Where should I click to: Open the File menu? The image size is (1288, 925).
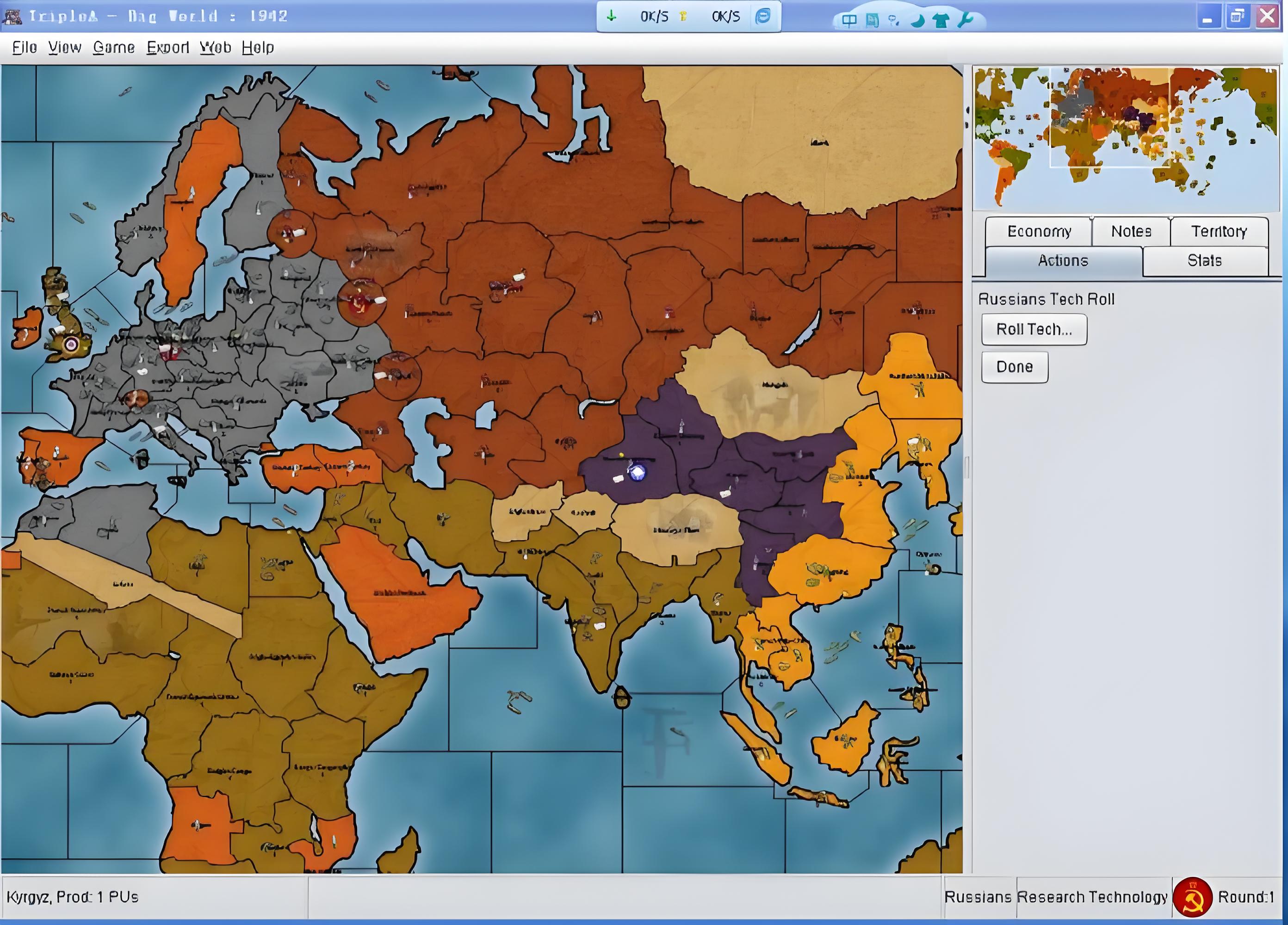coord(25,48)
